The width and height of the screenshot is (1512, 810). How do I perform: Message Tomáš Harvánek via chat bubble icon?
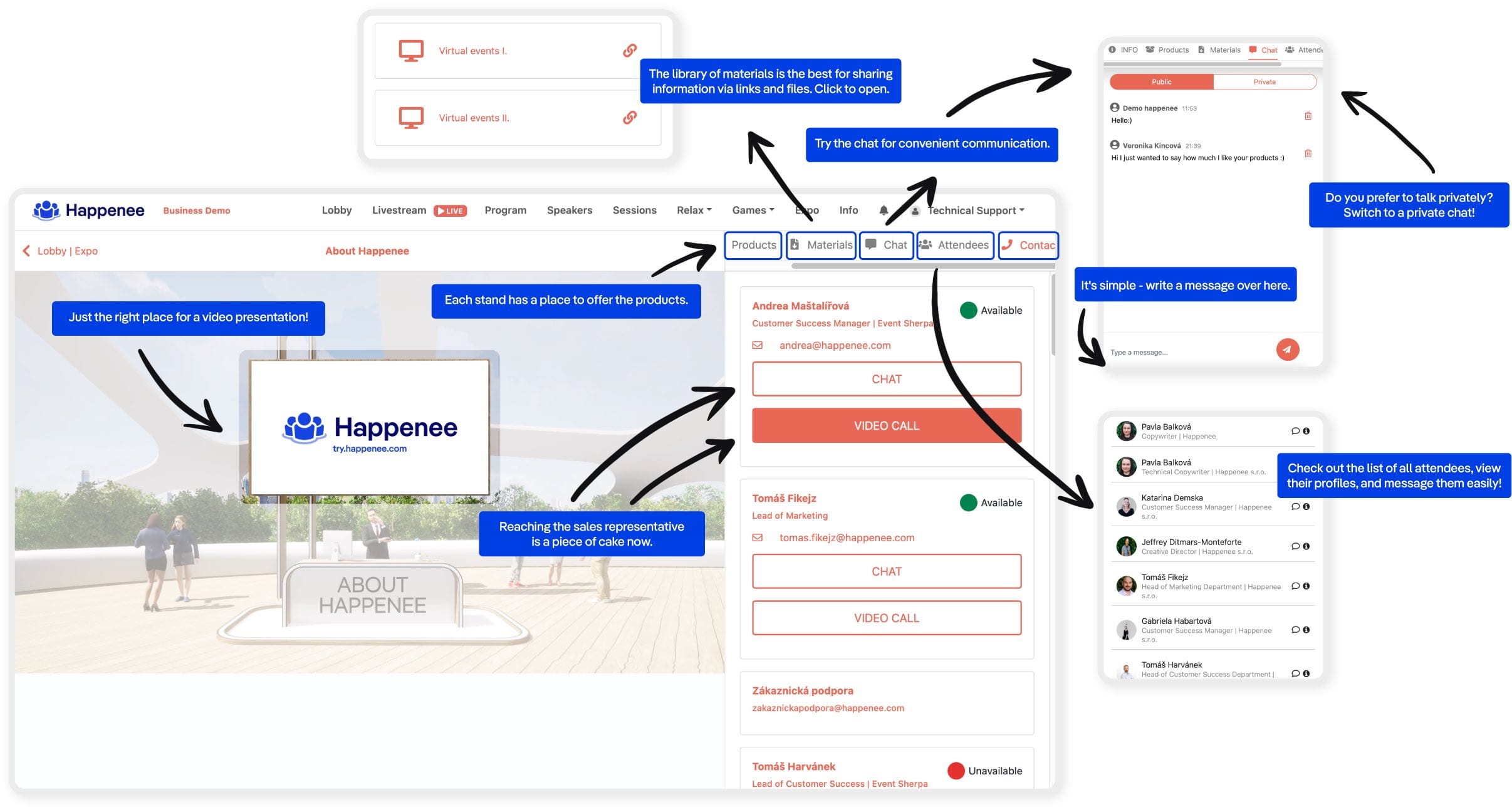(1295, 673)
